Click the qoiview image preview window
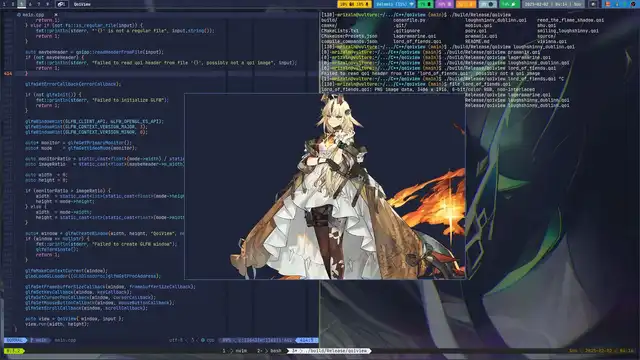The height and width of the screenshot is (360, 640). (x=325, y=187)
